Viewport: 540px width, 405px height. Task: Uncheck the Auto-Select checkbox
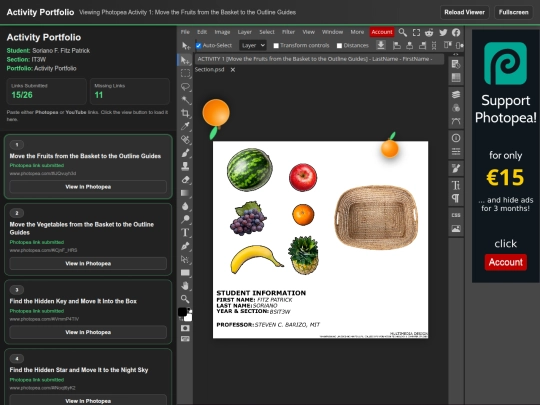coord(198,45)
